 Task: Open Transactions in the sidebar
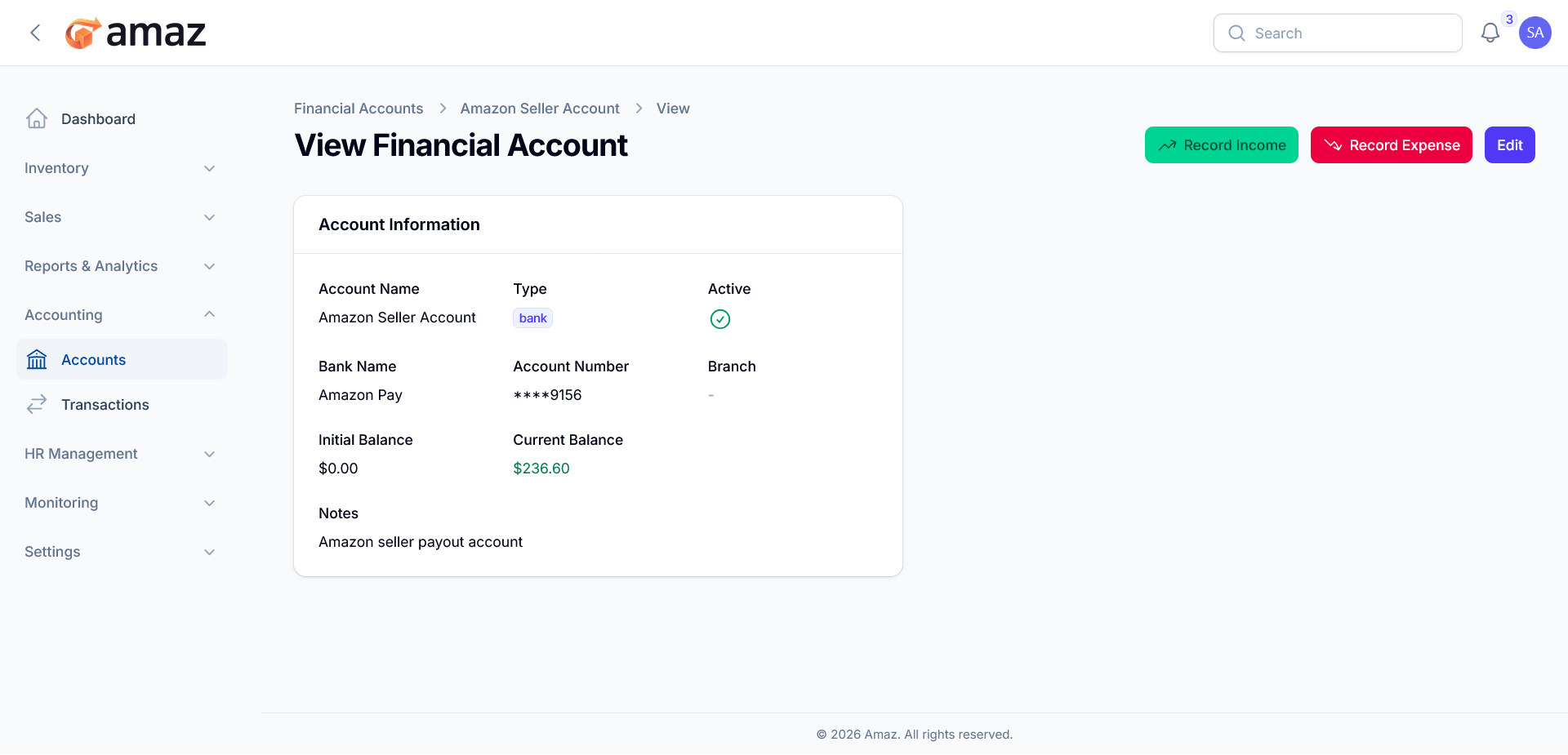pyautogui.click(x=121, y=404)
